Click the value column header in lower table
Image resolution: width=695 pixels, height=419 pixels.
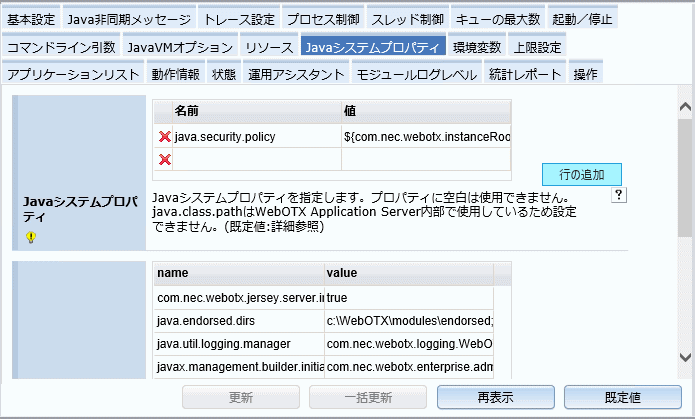(409, 273)
